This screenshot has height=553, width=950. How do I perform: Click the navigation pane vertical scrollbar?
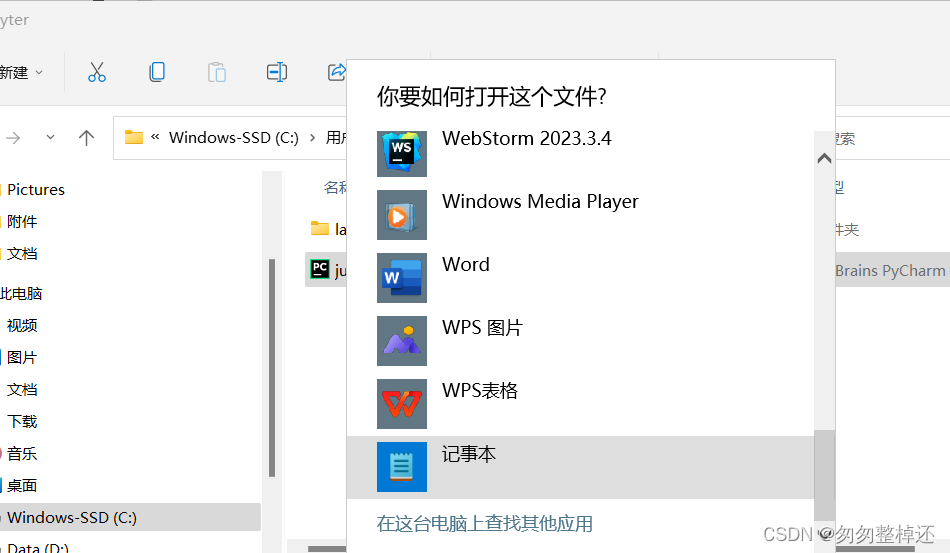point(272,368)
